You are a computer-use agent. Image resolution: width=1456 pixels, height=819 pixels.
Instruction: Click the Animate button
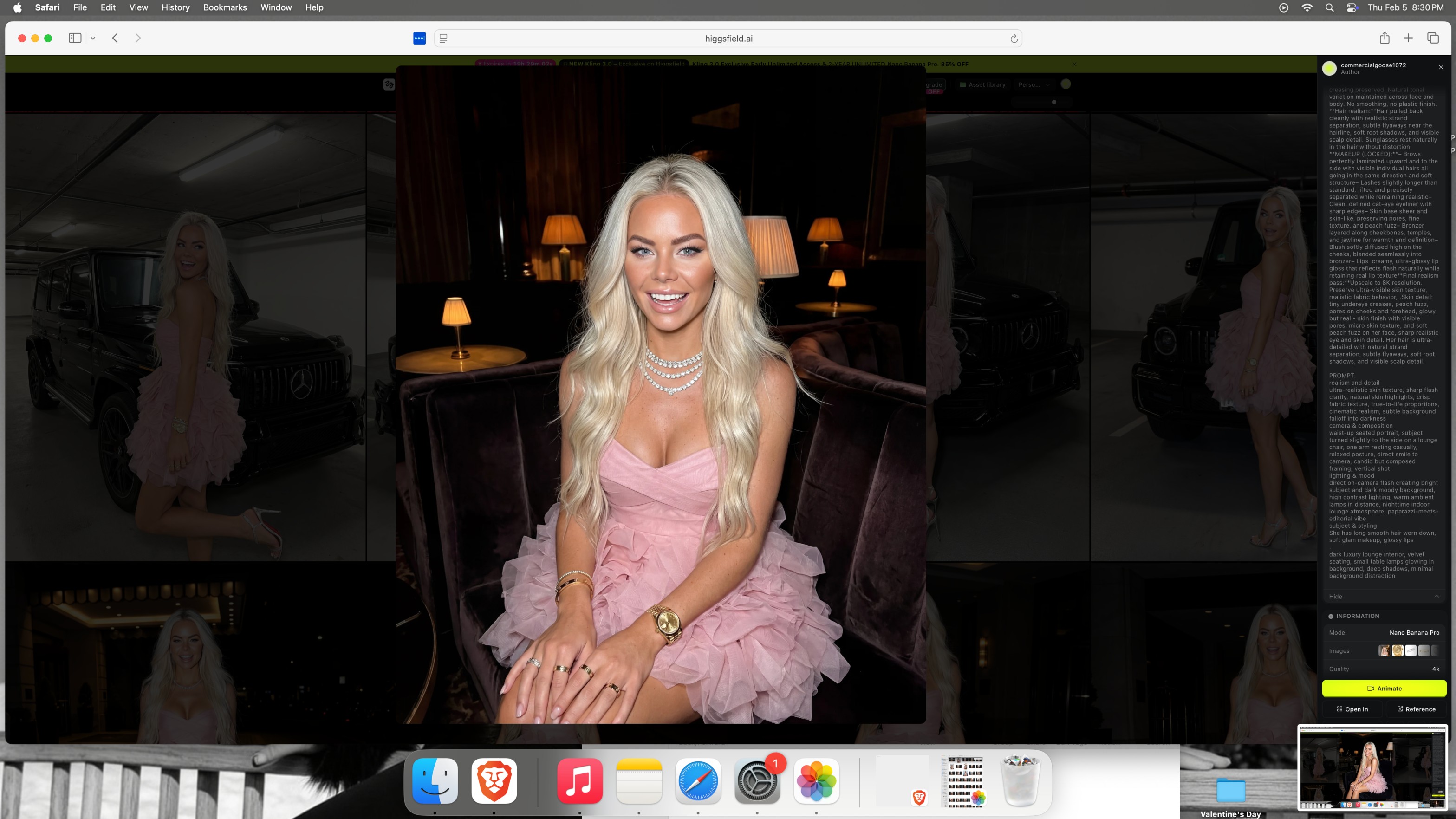(x=1384, y=688)
